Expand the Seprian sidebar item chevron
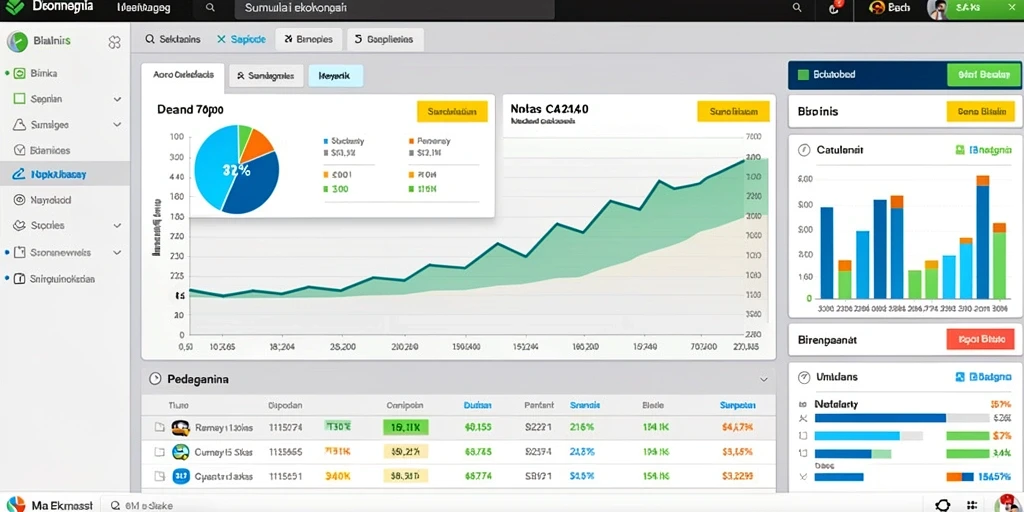1024x512 pixels. [x=118, y=99]
